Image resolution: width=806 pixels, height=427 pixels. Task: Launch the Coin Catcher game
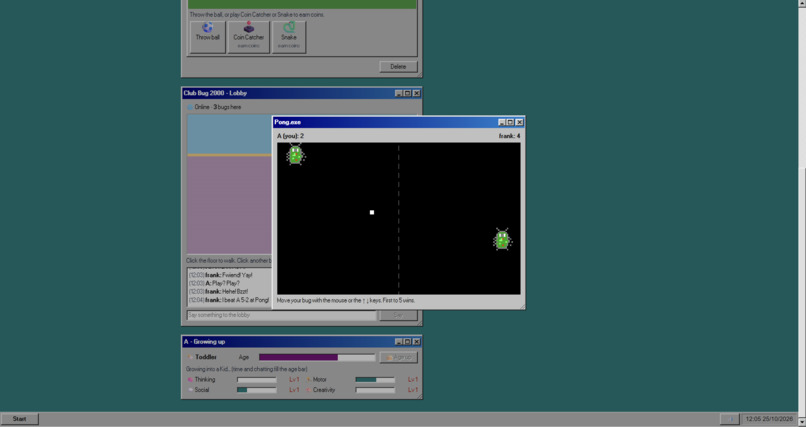249,37
